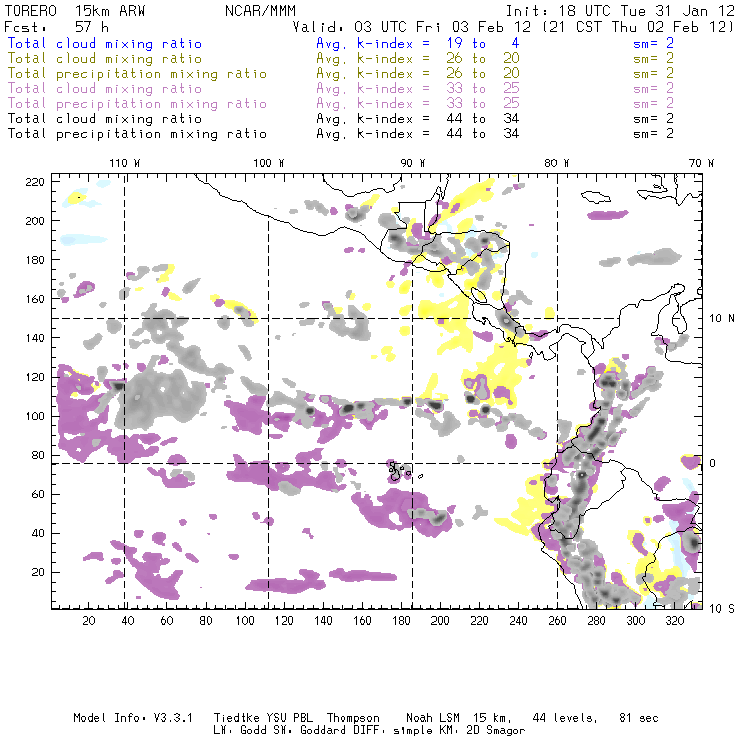The image size is (740, 740).
Task: Click the "Fcst: 57 h" forecast label
Action: click(57, 27)
